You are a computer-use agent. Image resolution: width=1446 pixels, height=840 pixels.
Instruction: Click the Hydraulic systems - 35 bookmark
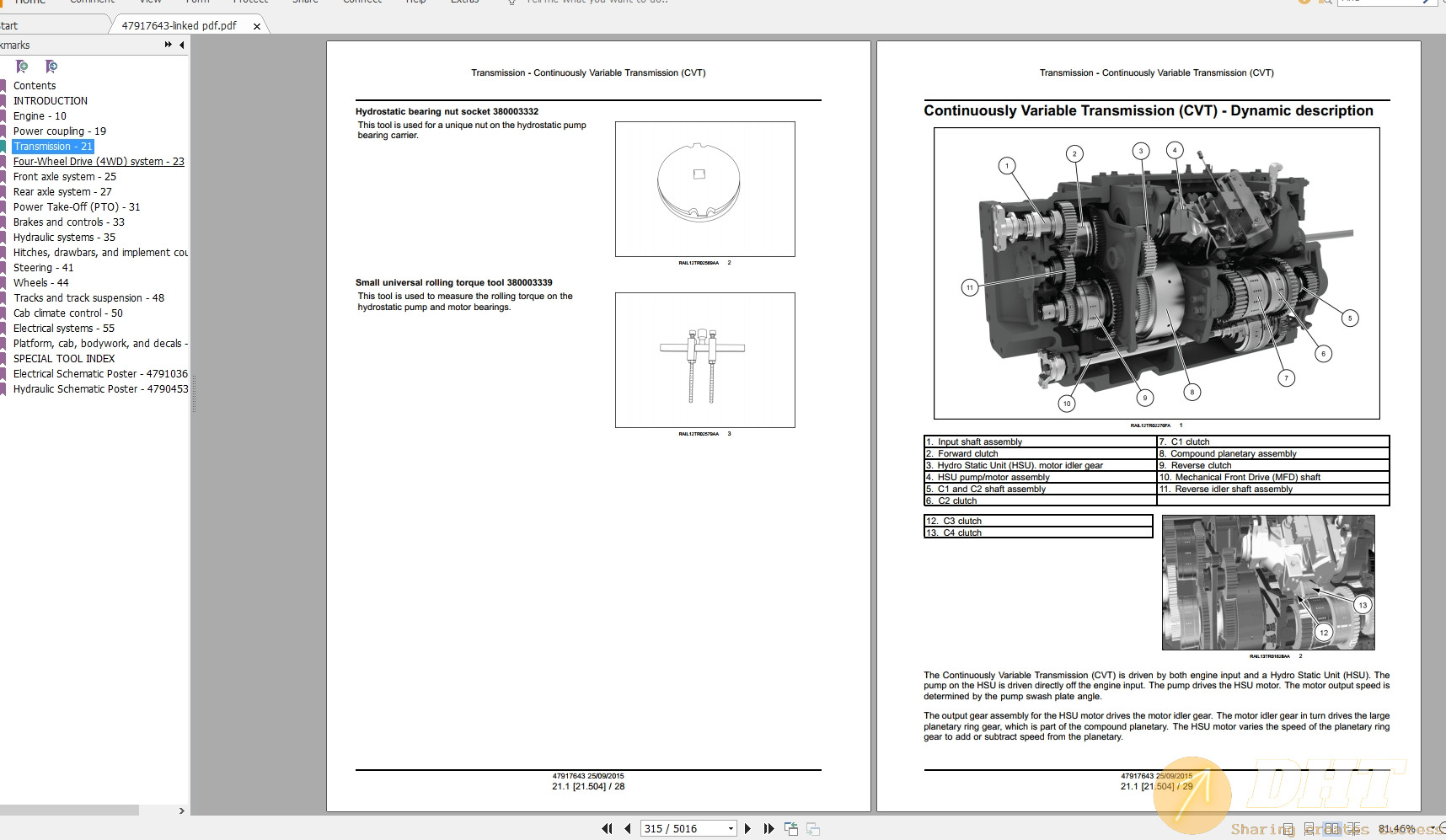click(x=63, y=237)
